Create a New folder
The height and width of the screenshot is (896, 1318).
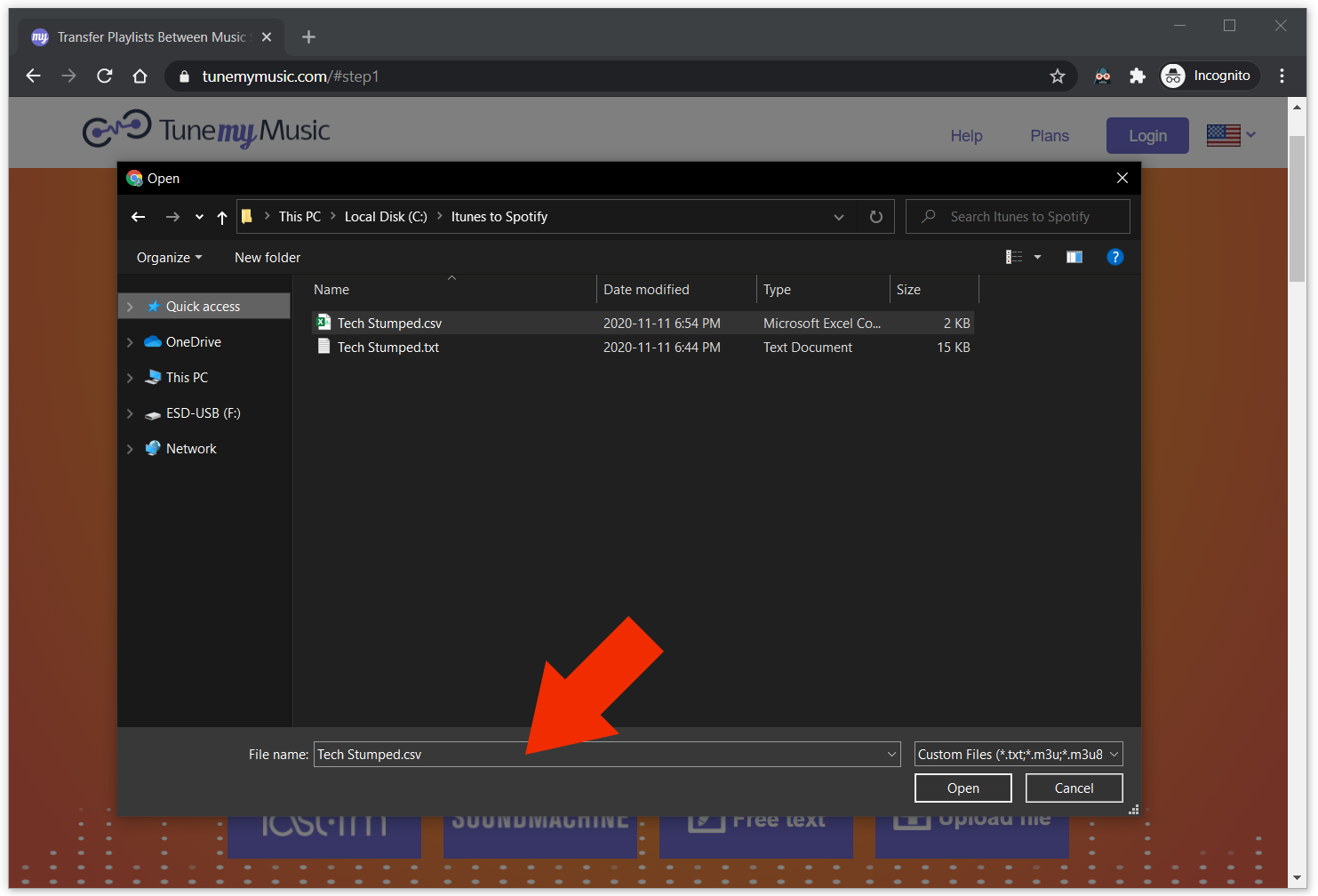(268, 258)
